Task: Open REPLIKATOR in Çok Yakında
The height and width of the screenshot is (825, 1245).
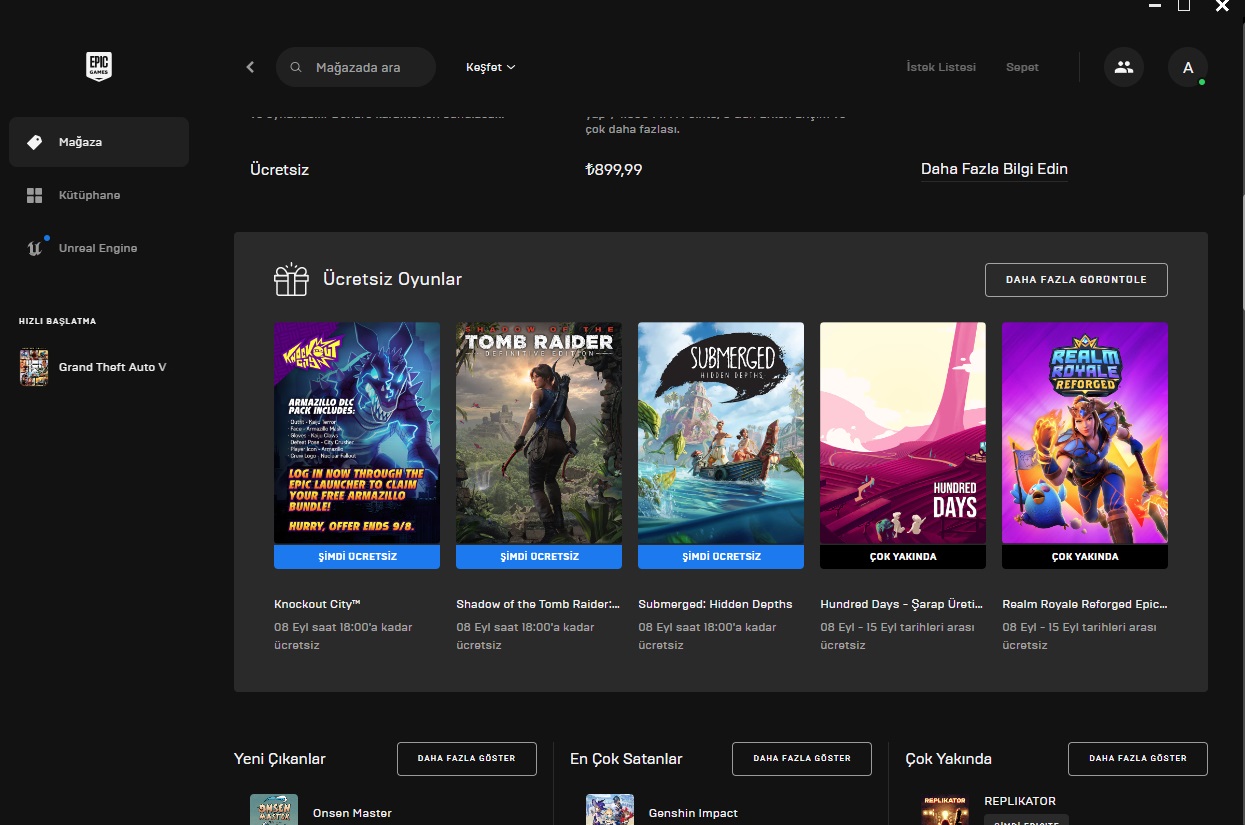Action: 1020,801
